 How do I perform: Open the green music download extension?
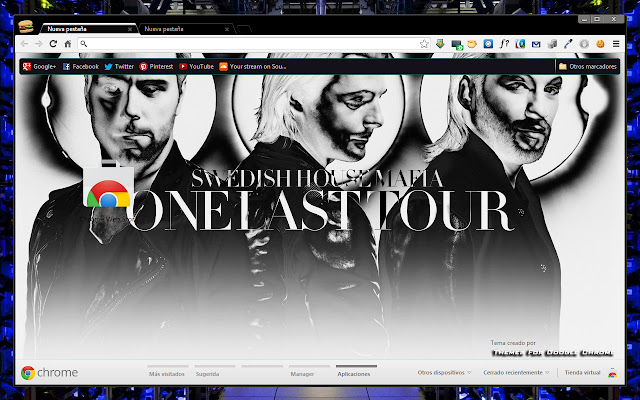[440, 44]
